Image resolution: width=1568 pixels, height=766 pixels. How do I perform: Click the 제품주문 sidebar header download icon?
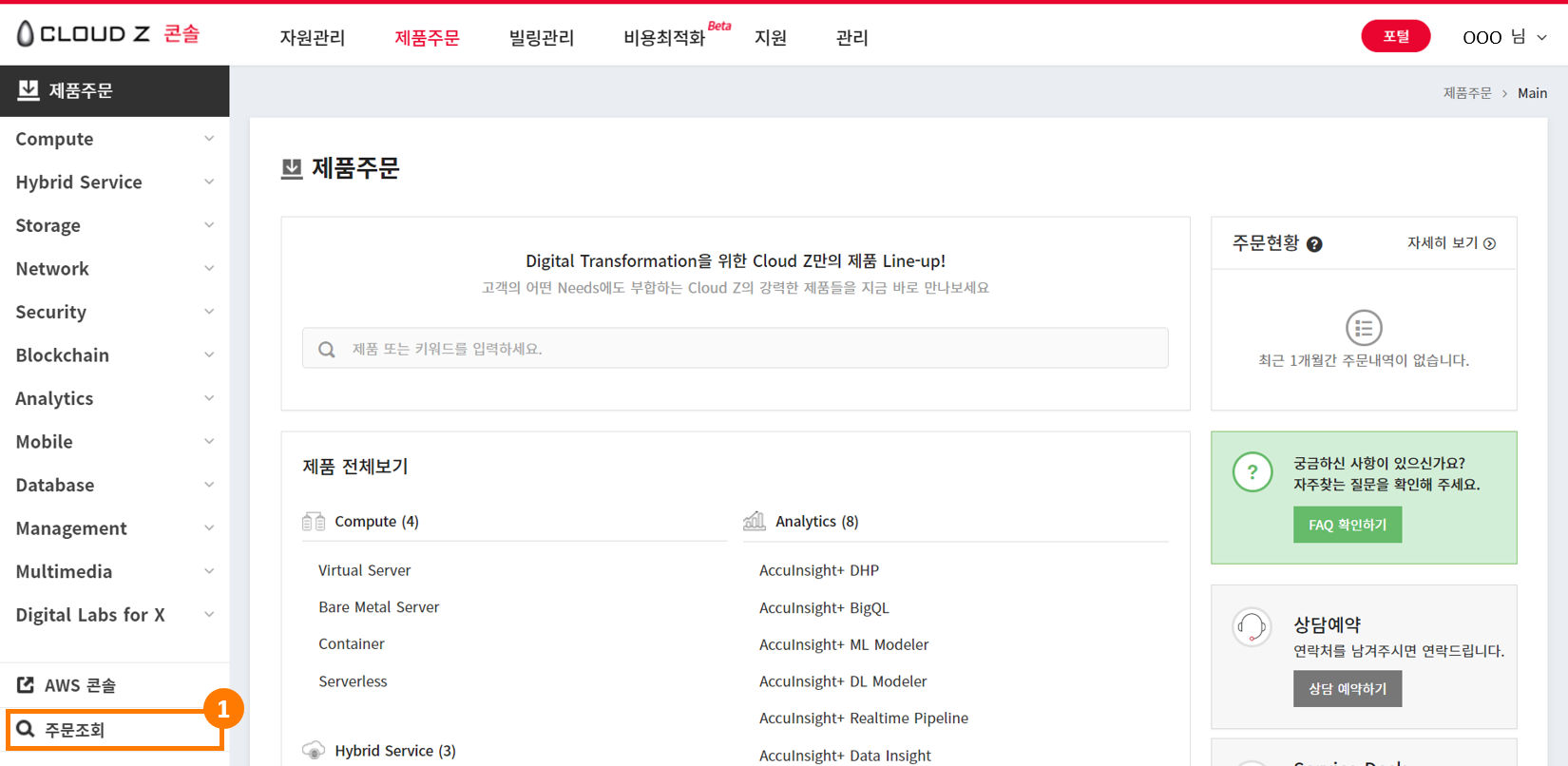[x=29, y=90]
